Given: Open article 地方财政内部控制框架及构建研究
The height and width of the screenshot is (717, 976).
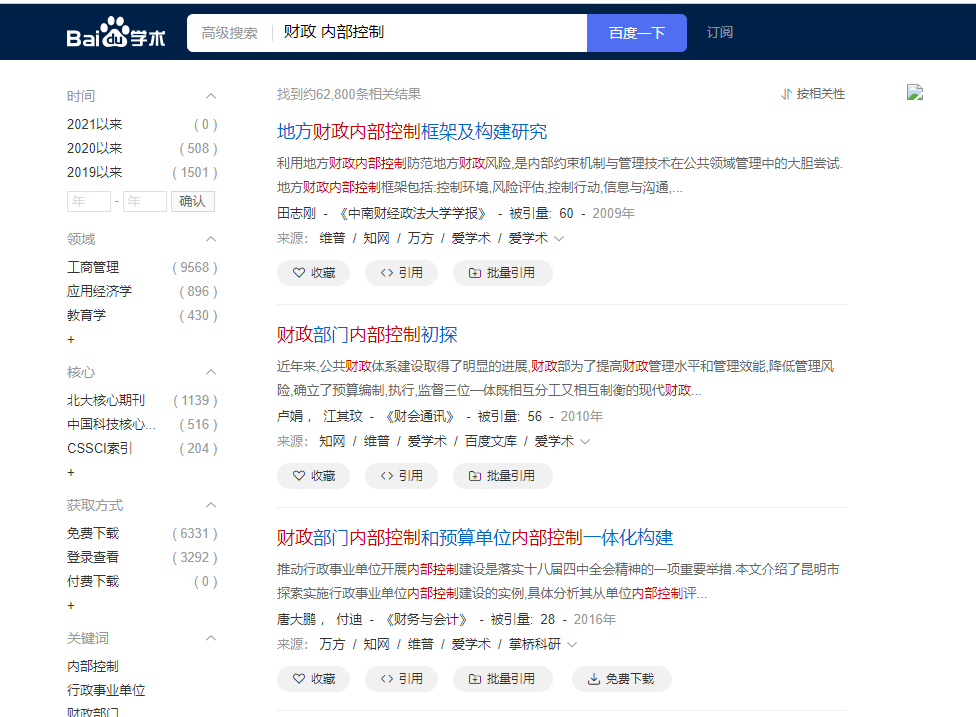Looking at the screenshot, I should [x=412, y=132].
